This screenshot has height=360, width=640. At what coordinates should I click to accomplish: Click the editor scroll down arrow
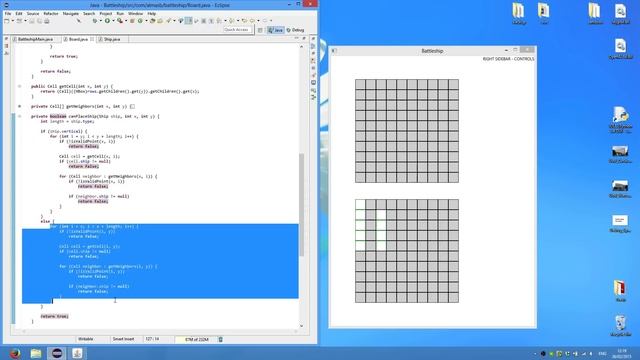click(x=302, y=326)
